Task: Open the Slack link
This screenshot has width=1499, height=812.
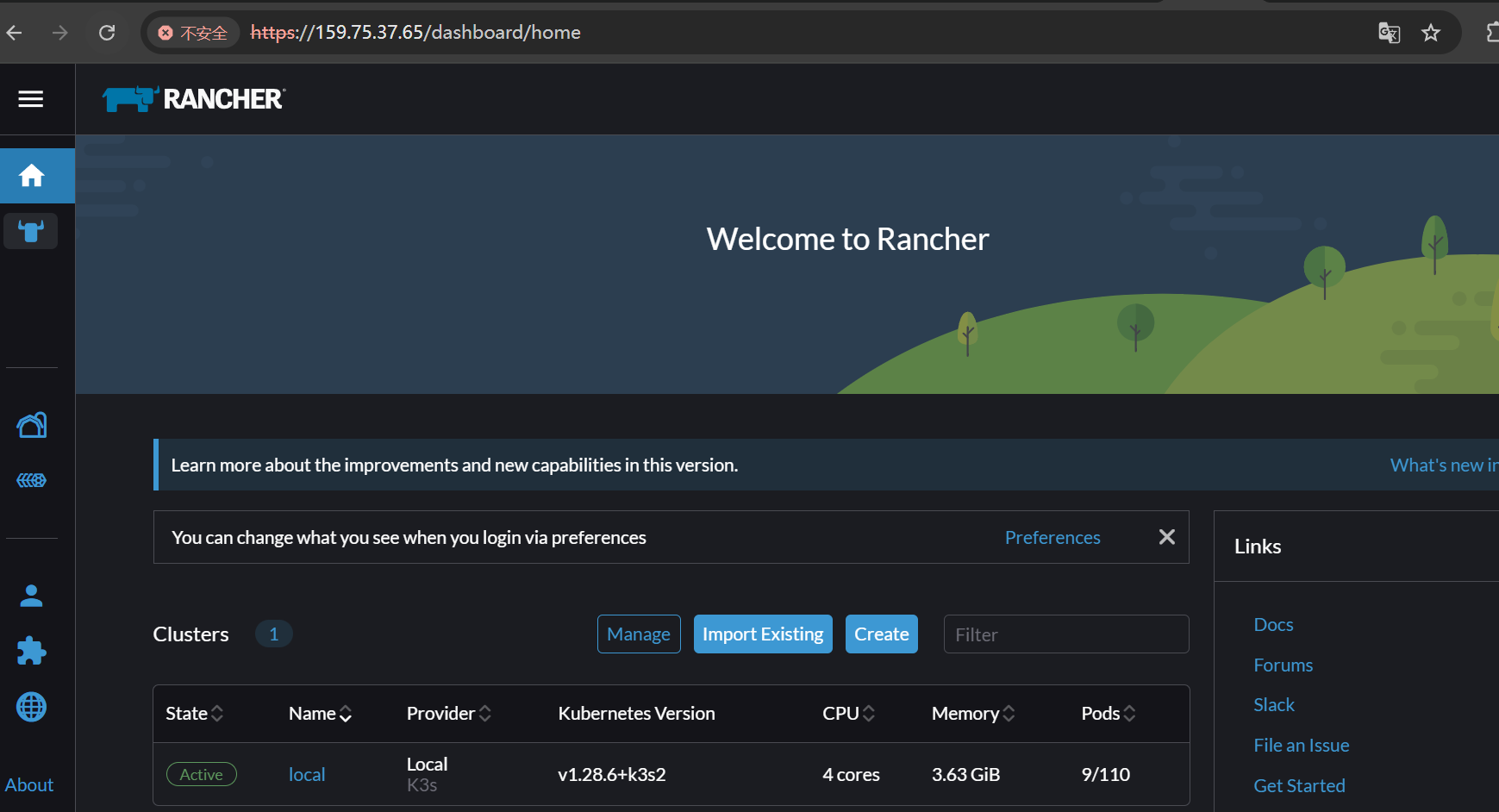Action: click(x=1274, y=705)
